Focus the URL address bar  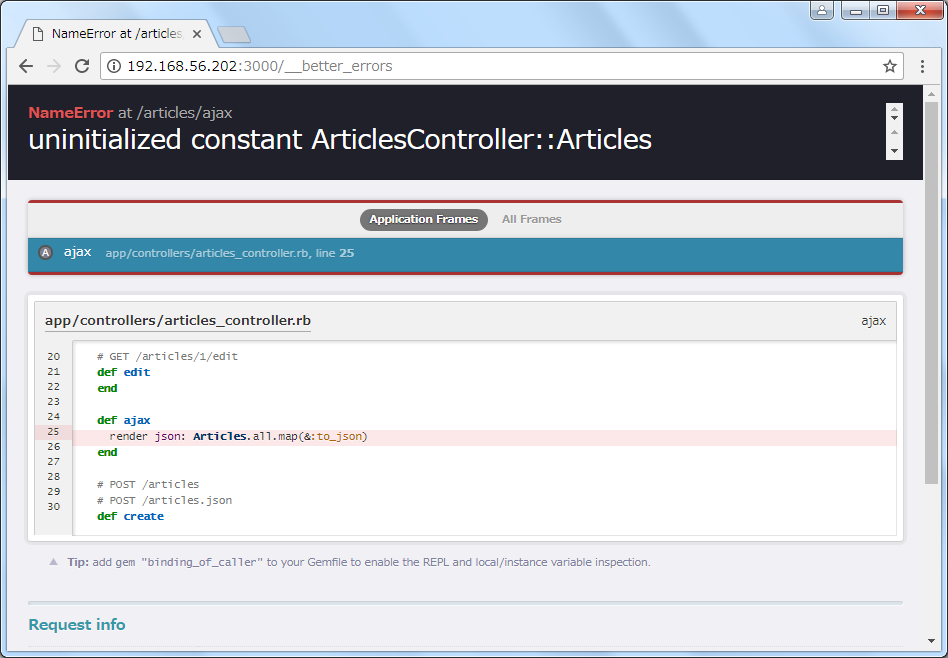click(x=500, y=66)
